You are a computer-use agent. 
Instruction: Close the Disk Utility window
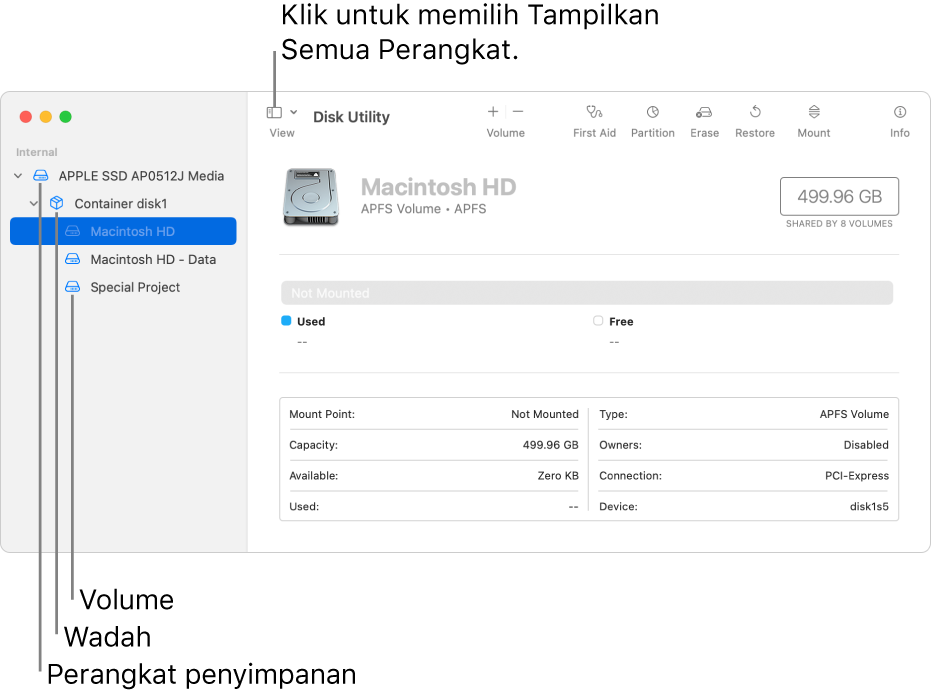click(26, 117)
